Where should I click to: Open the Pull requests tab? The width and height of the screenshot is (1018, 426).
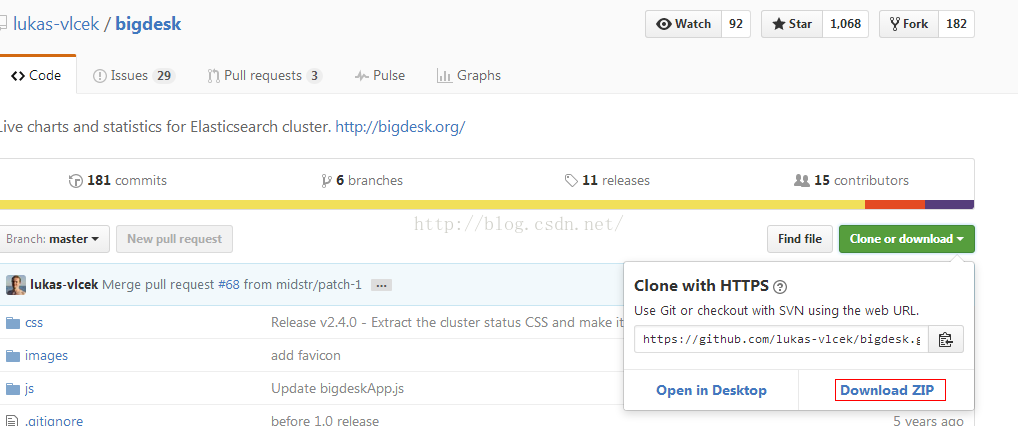coord(264,76)
